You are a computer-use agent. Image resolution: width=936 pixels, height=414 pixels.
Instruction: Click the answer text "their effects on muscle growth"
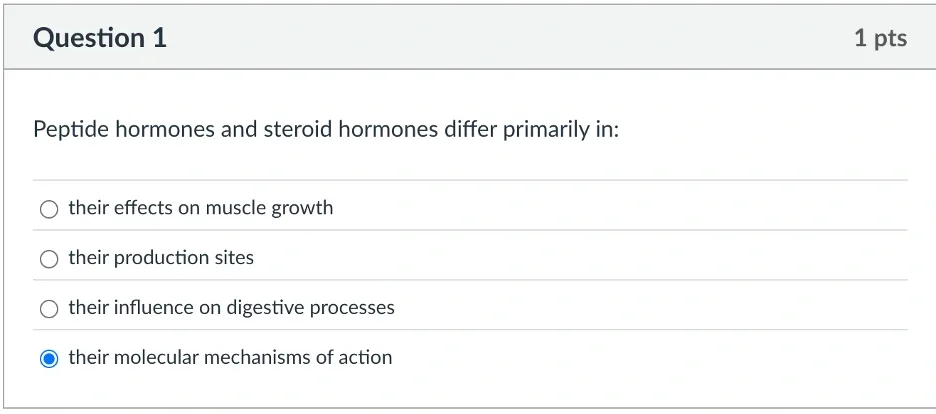tap(200, 208)
